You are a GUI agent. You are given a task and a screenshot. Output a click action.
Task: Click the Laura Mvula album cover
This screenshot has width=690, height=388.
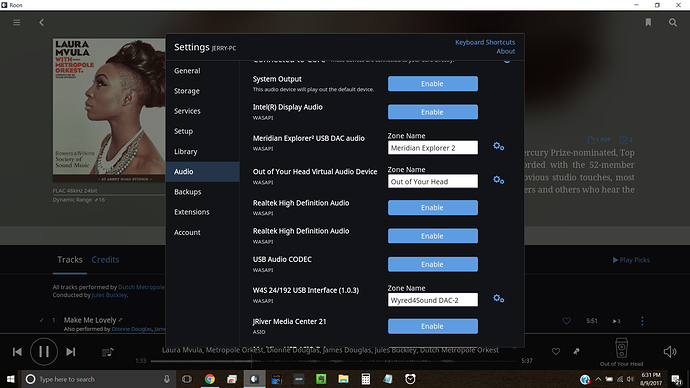coord(109,110)
